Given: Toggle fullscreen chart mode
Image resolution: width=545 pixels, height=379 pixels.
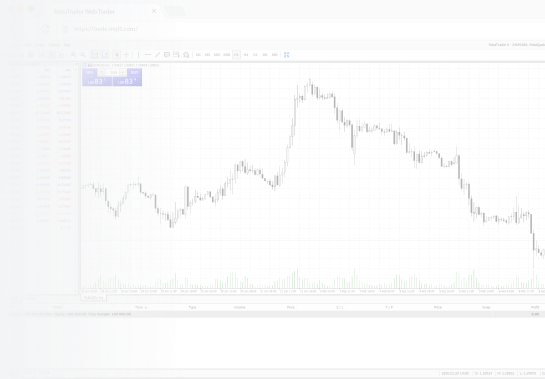Looking at the screenshot, I should [x=286, y=55].
